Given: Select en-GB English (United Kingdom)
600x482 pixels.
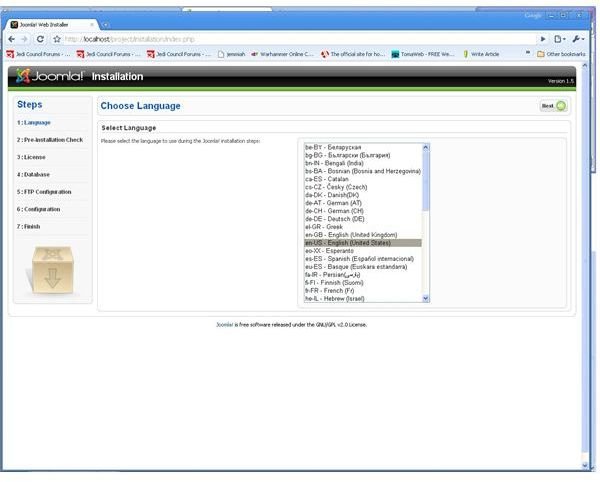Looking at the screenshot, I should pyautogui.click(x=363, y=235).
